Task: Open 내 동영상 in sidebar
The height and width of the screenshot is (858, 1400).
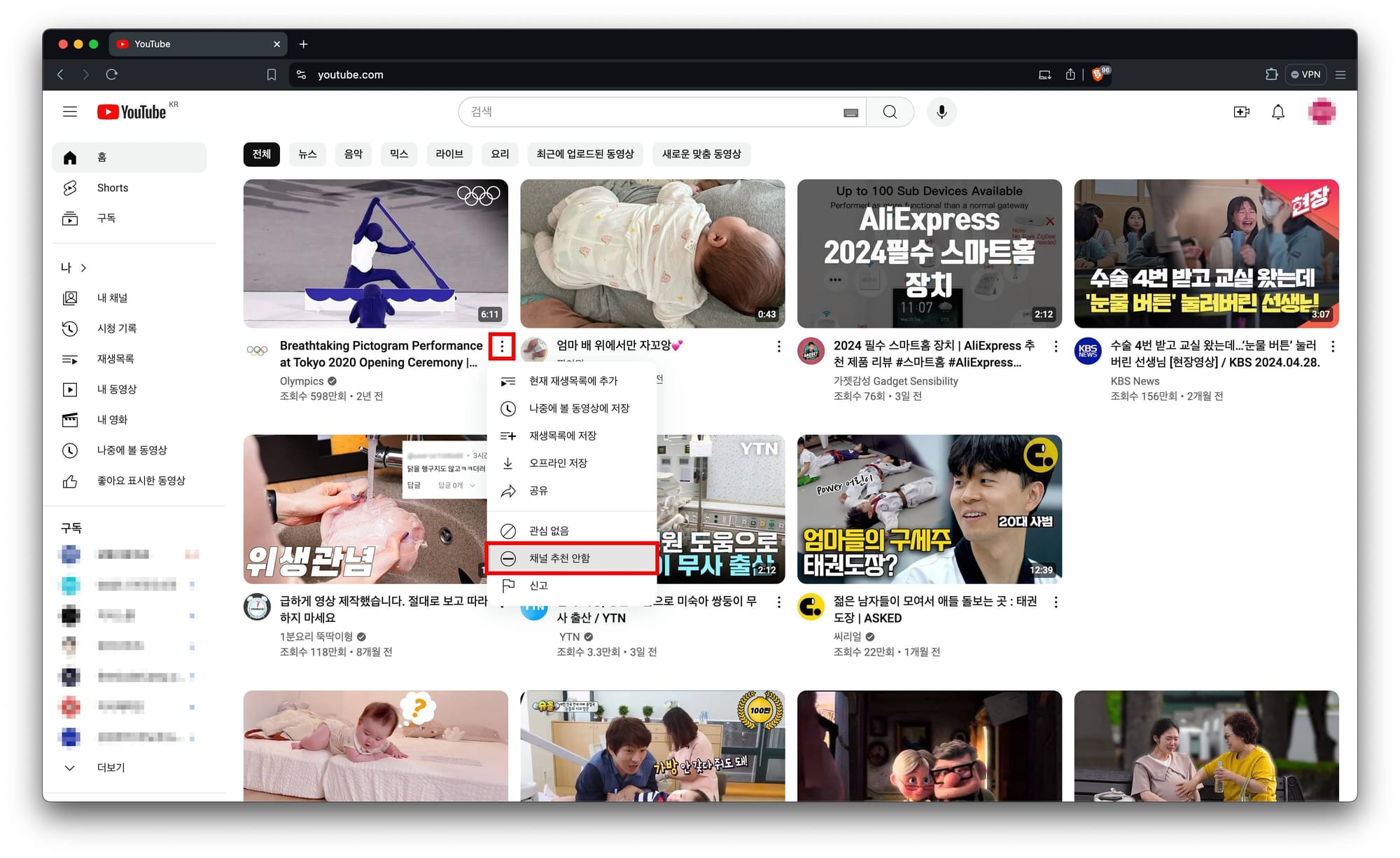Action: tap(129, 389)
